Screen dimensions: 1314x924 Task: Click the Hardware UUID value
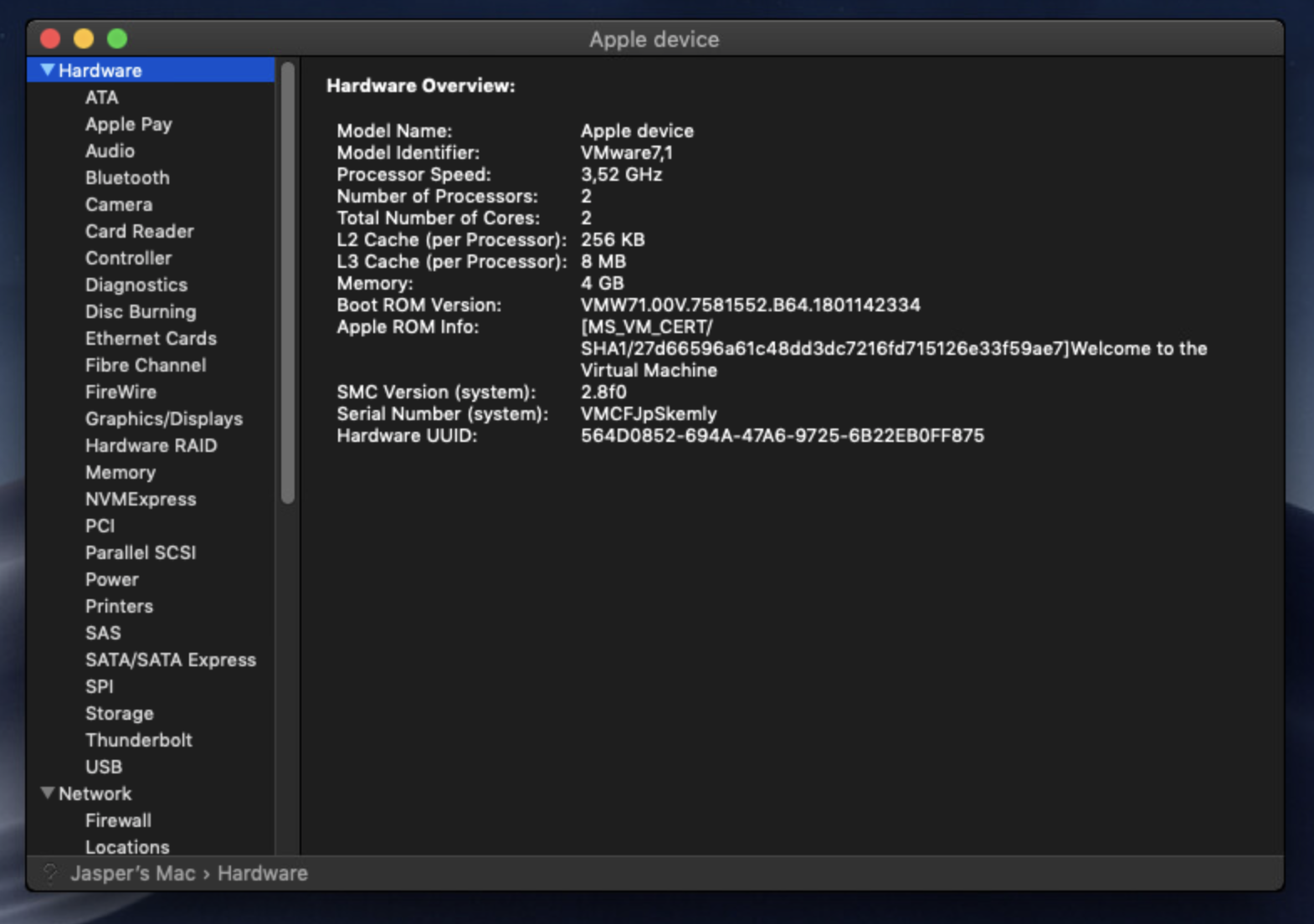[x=783, y=435]
